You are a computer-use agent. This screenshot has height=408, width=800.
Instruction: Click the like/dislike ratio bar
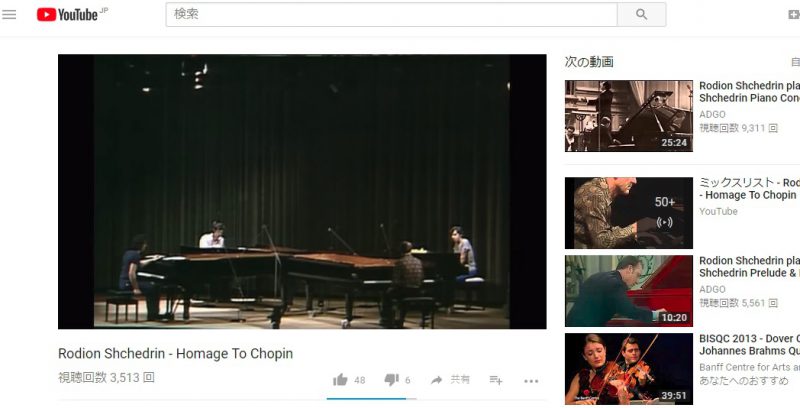point(371,399)
